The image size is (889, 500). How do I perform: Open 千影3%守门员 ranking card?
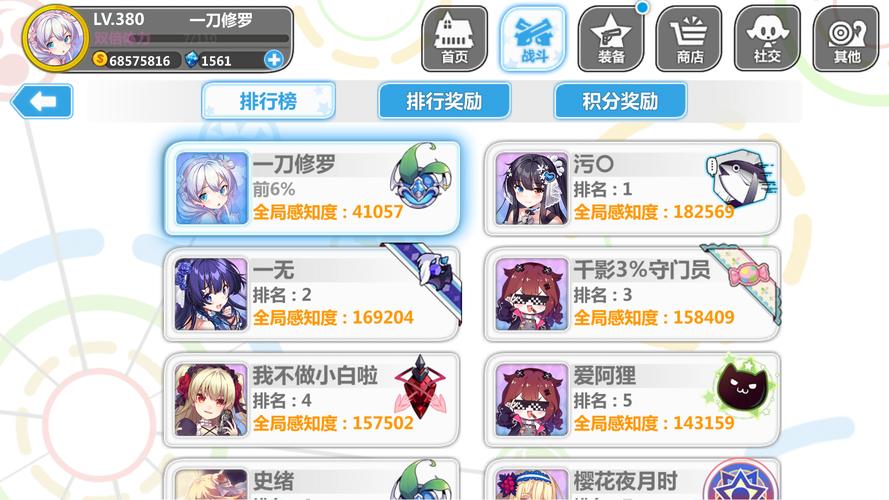632,294
